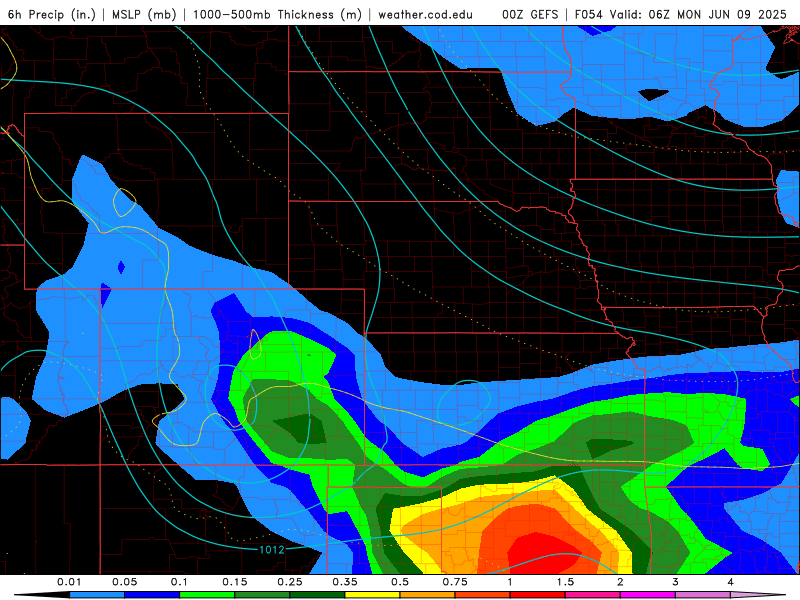Viewport: 800px width, 600px height.
Task: Click the '0.01' colorbar tick label
Action: tap(69, 582)
